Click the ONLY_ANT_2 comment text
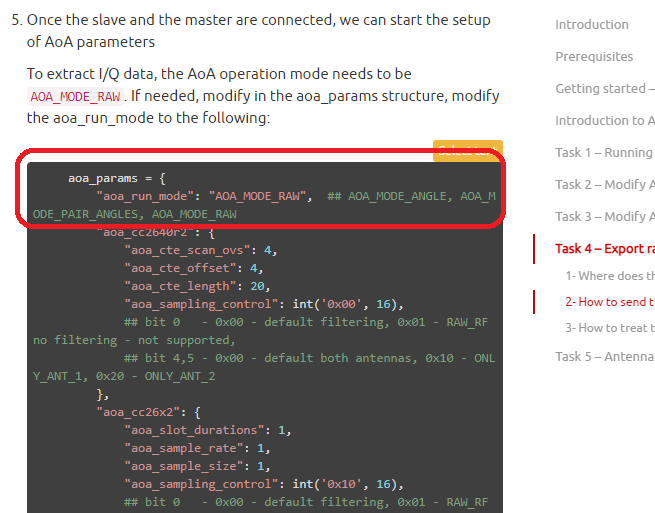Image resolution: width=655 pixels, height=513 pixels. [x=180, y=376]
